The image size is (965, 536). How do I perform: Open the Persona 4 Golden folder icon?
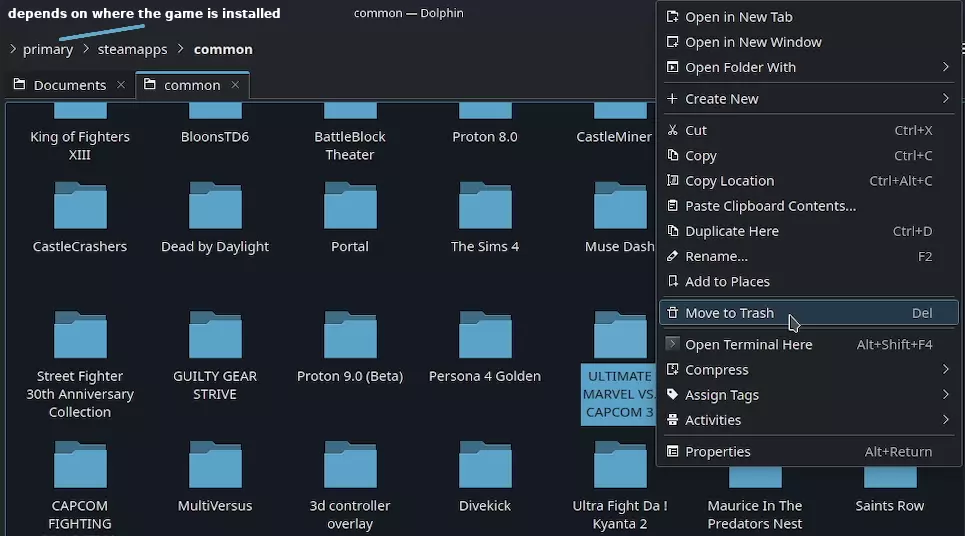tap(485, 335)
